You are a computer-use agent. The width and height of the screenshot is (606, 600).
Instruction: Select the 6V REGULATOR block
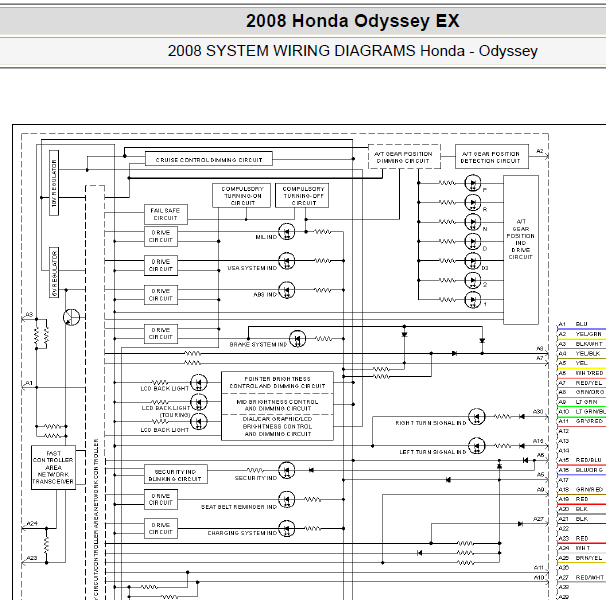(x=54, y=273)
